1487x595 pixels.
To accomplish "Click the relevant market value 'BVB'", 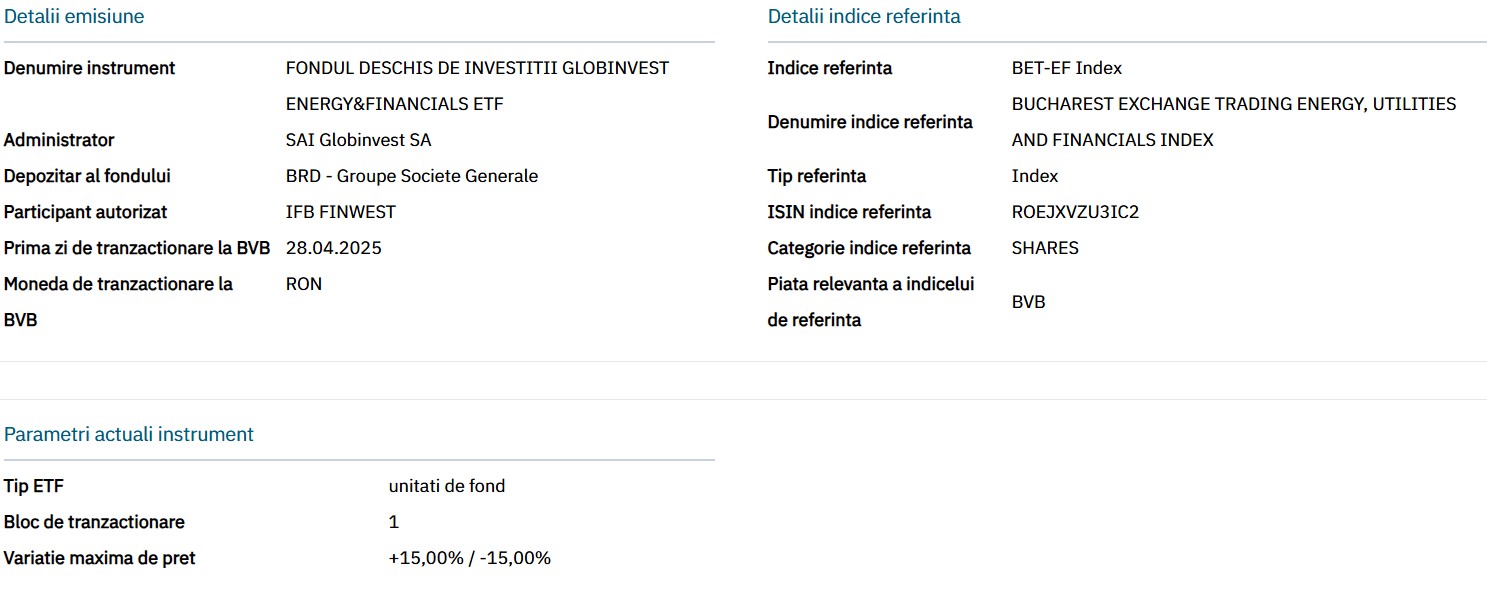I will [x=1028, y=303].
